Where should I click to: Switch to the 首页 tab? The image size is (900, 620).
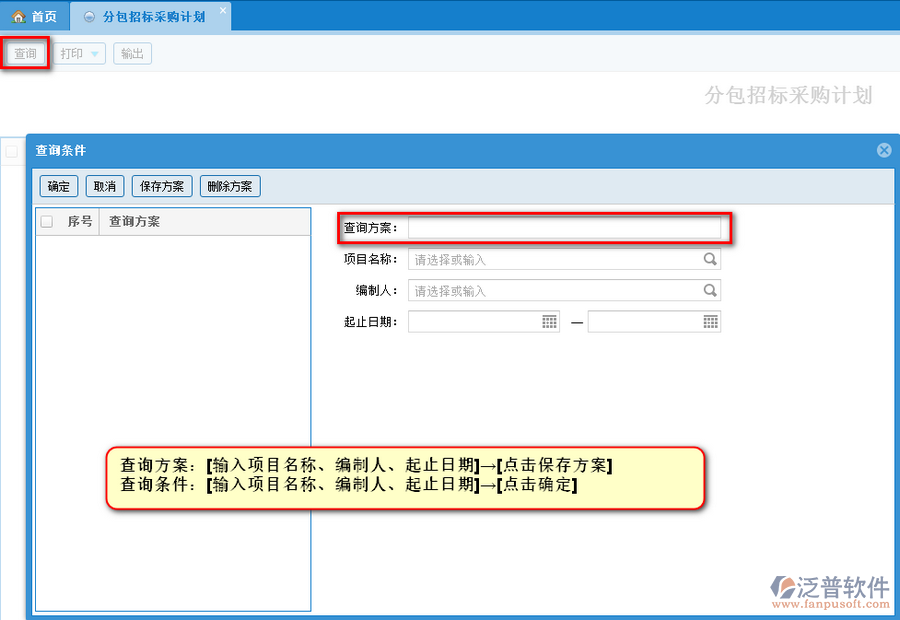click(34, 17)
